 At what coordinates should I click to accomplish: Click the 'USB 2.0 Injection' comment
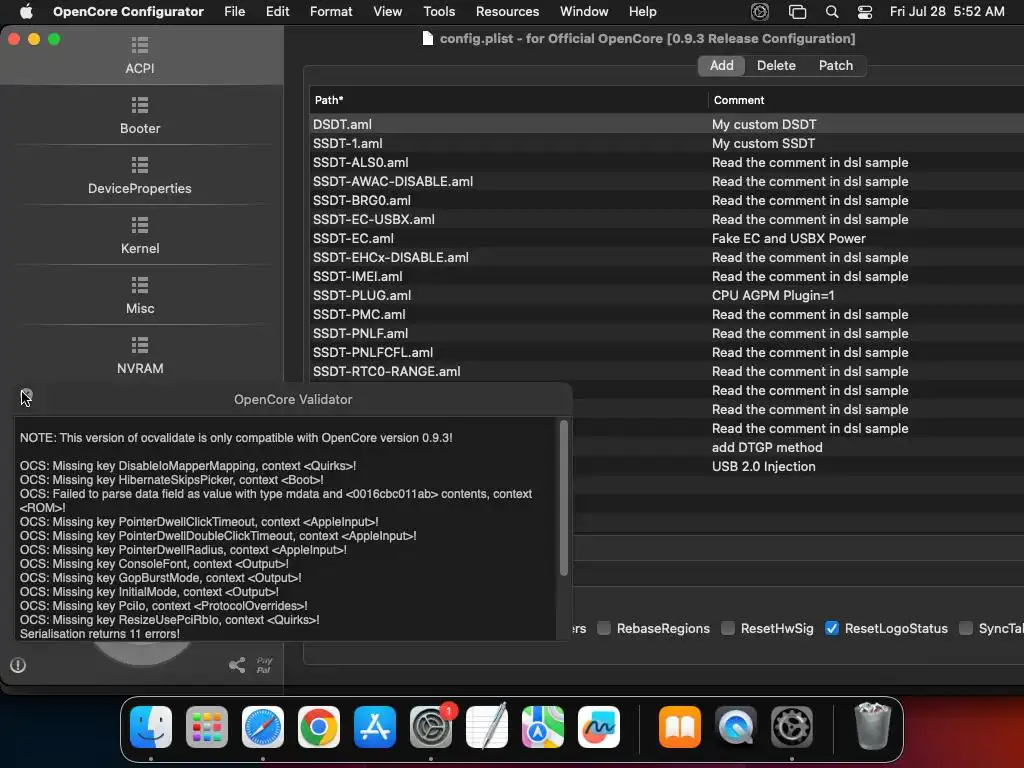(x=763, y=466)
